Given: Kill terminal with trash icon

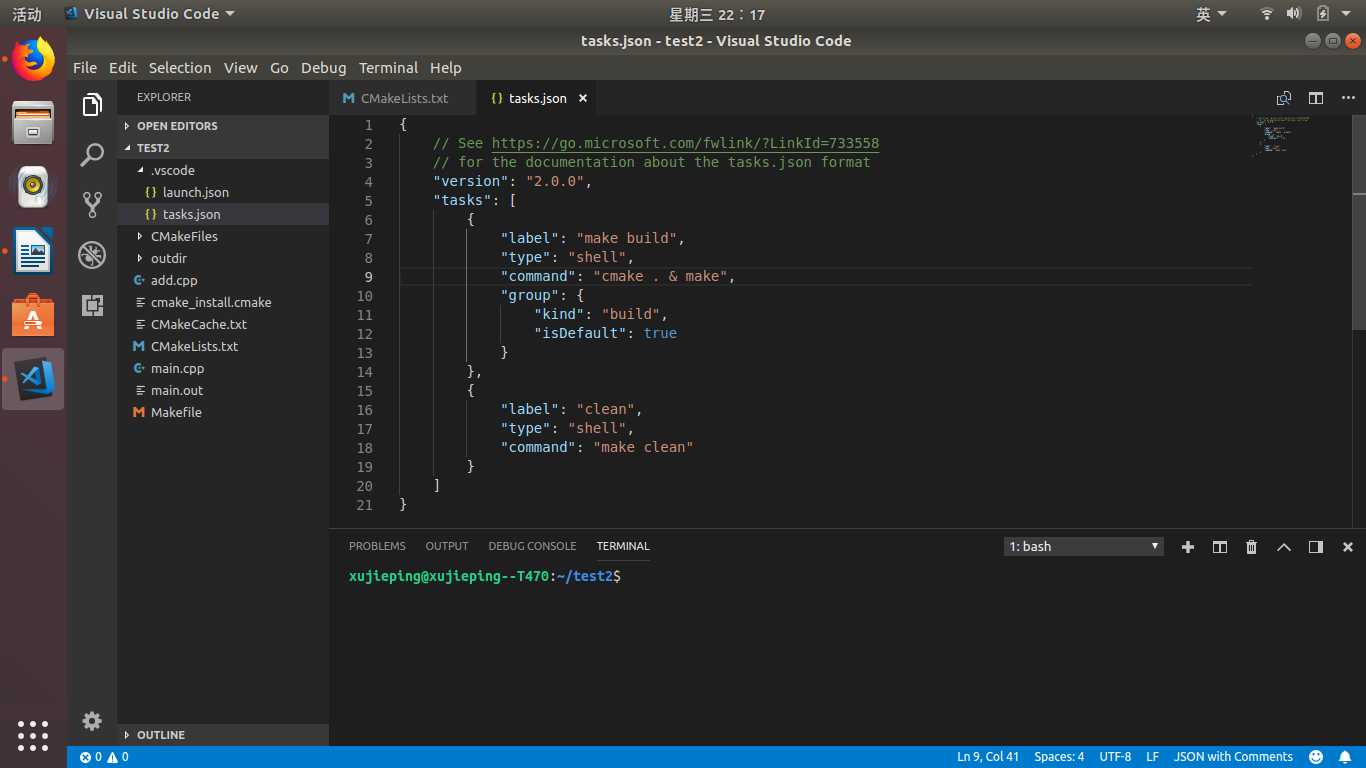Looking at the screenshot, I should 1251,547.
